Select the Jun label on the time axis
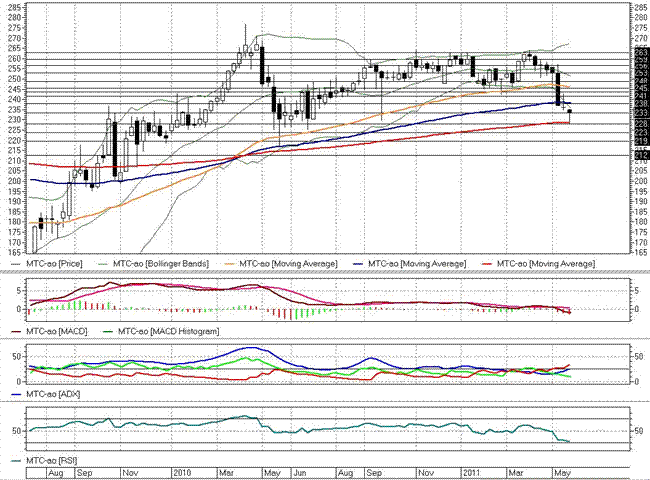This screenshot has width=650, height=480. [300, 473]
